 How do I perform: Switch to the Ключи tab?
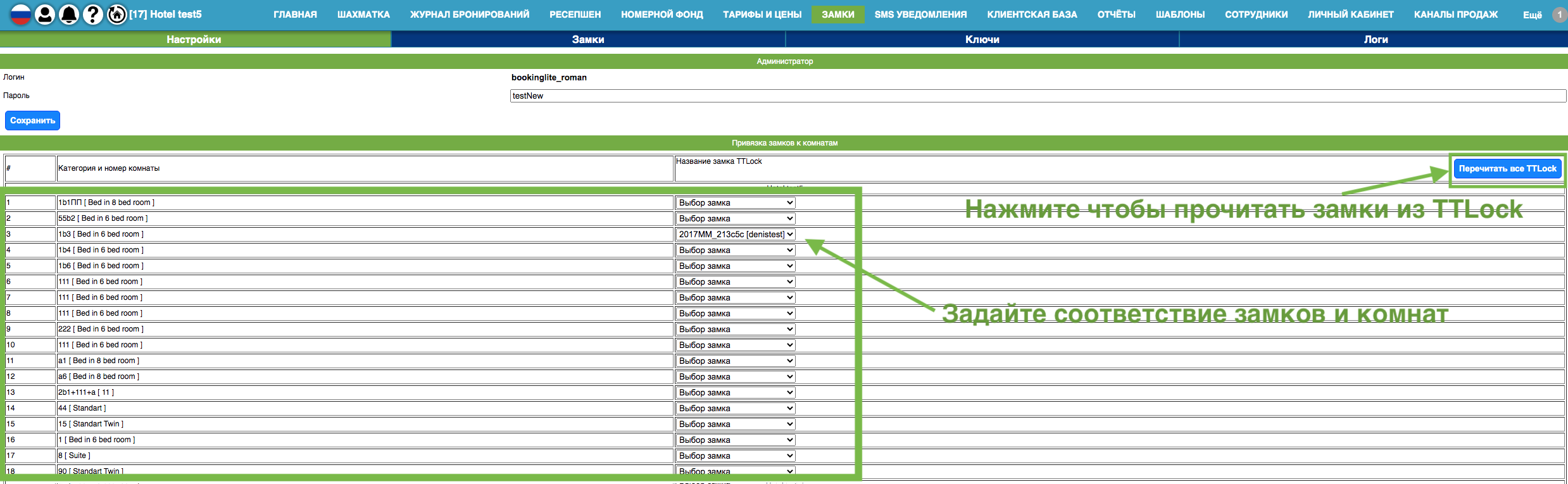(x=982, y=39)
